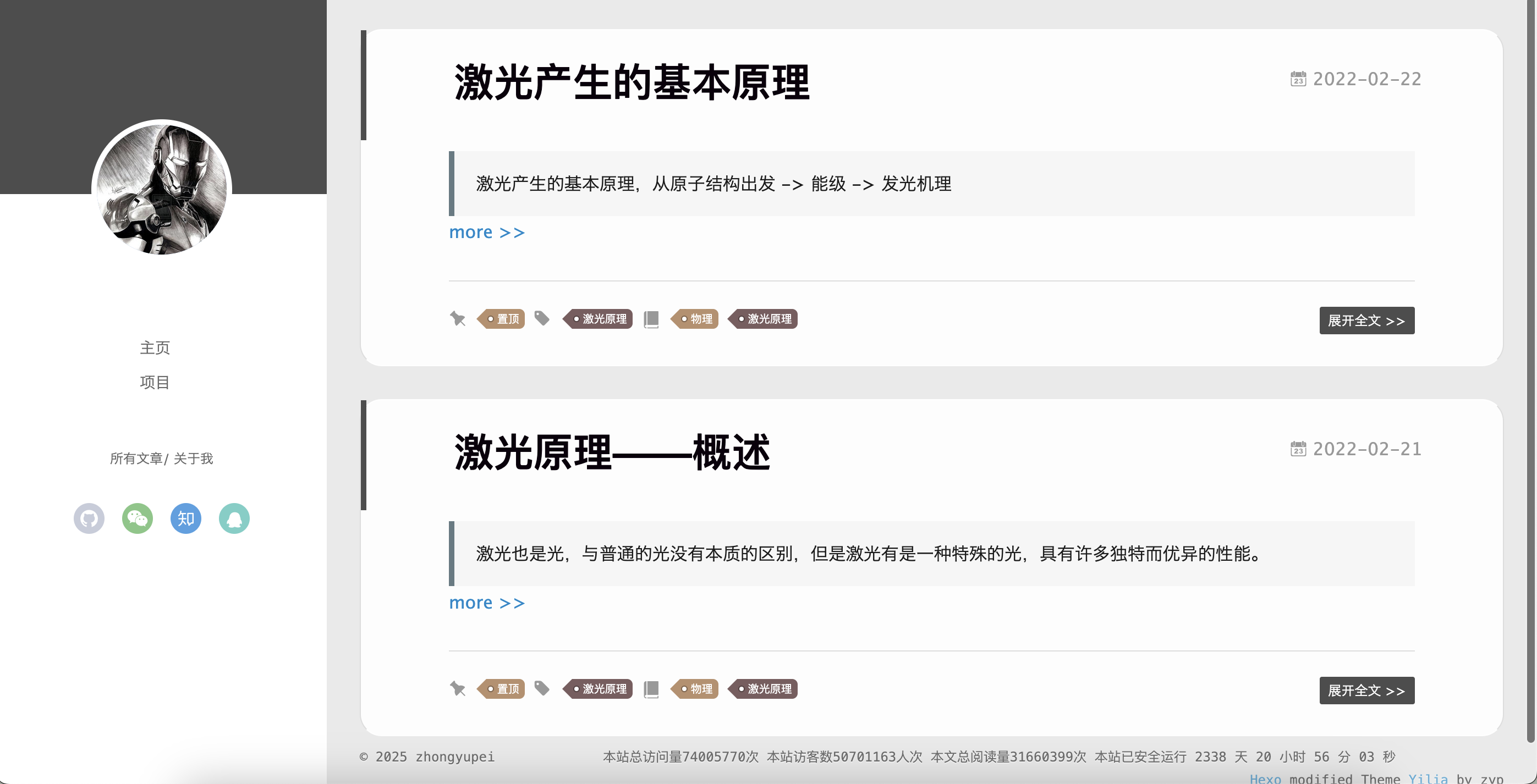Click the category book icon in second post
Image resolution: width=1537 pixels, height=784 pixels.
651,688
